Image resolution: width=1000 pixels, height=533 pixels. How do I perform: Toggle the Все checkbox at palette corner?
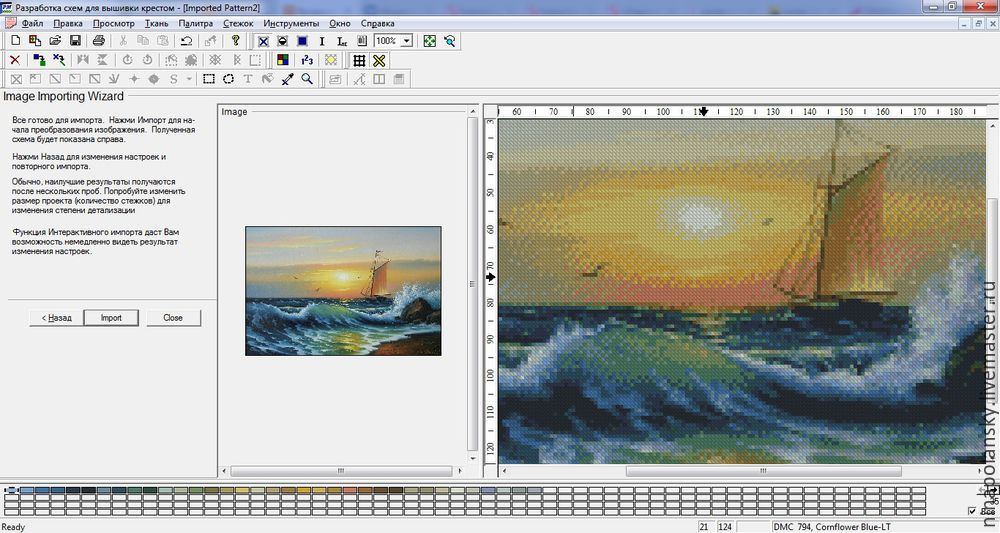(x=972, y=511)
